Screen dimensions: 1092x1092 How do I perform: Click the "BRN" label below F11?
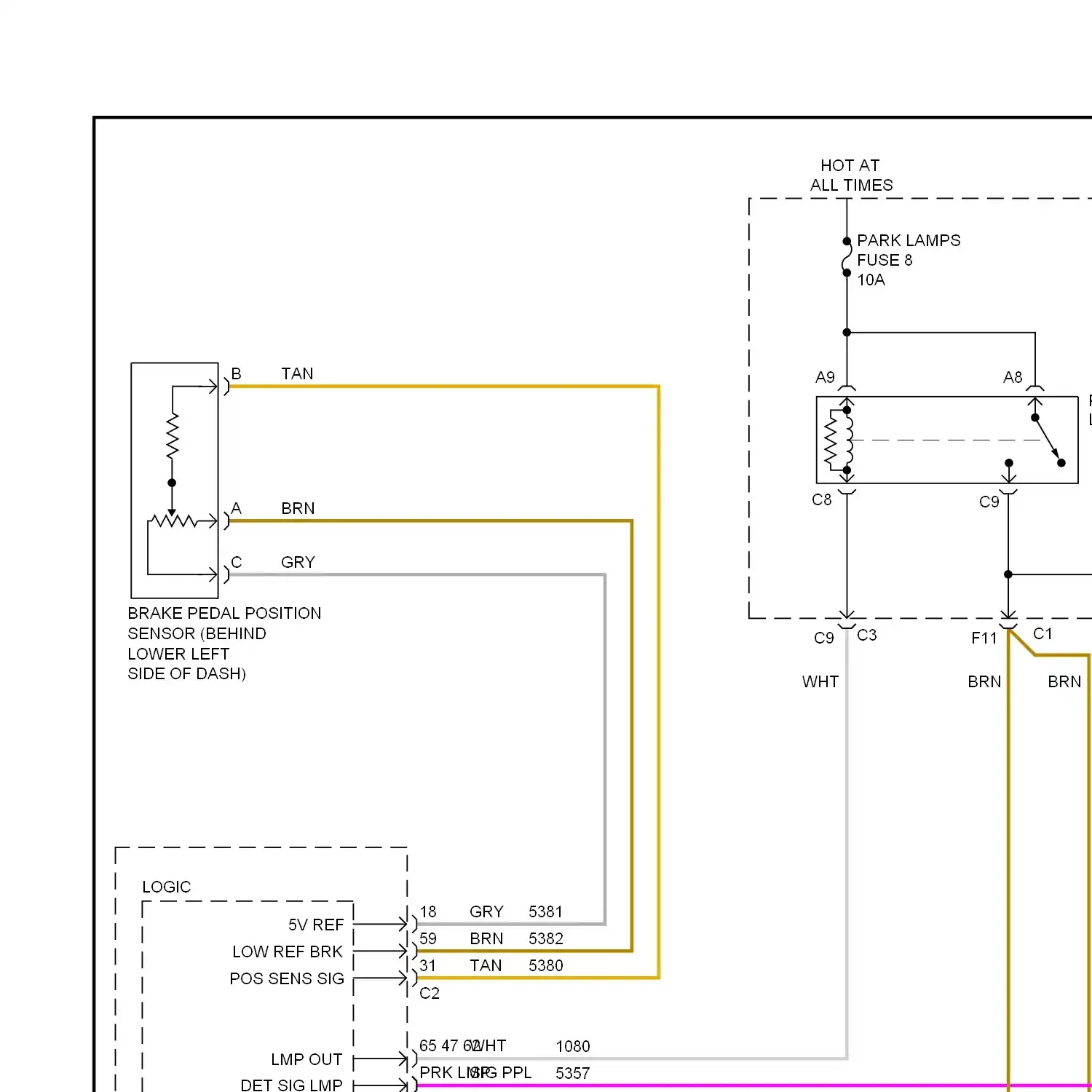point(984,681)
